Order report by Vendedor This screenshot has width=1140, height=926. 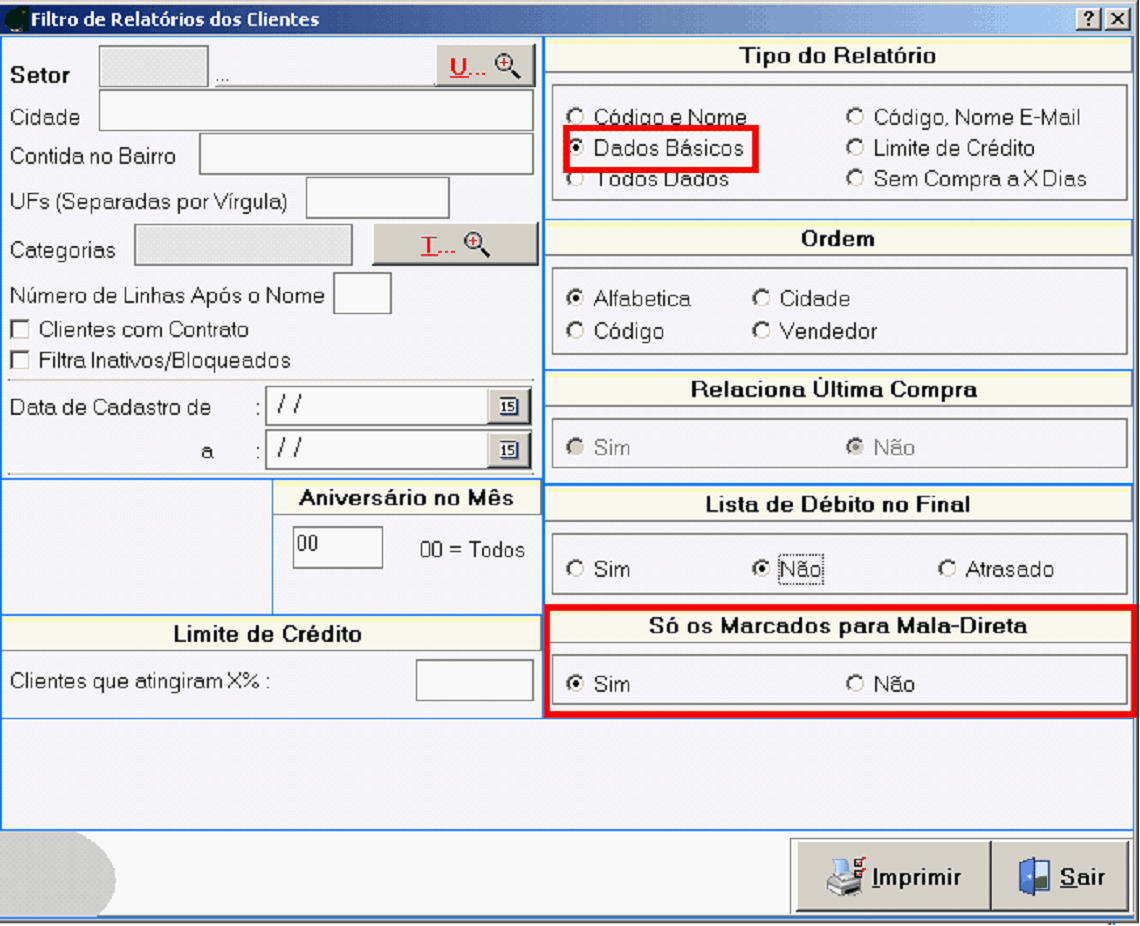pos(762,331)
